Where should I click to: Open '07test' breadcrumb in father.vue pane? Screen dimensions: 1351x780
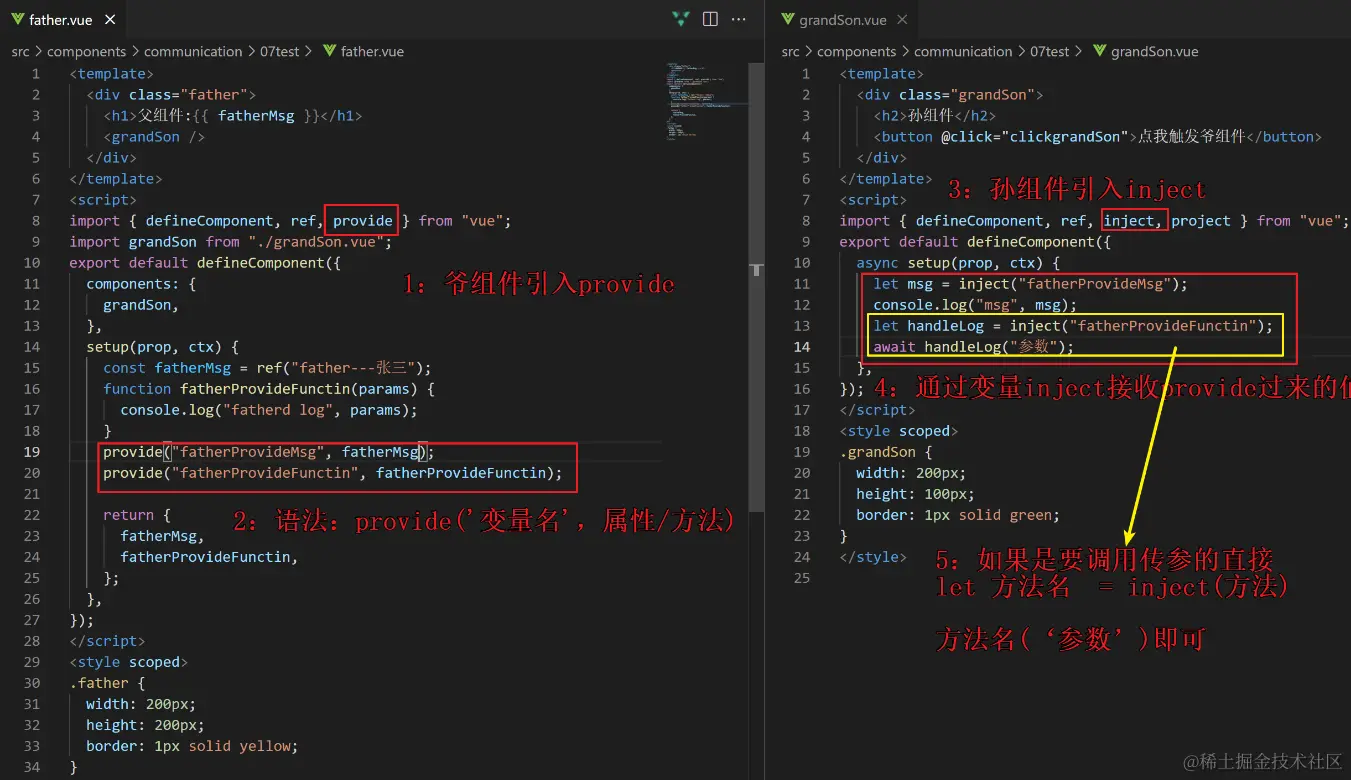[x=279, y=51]
